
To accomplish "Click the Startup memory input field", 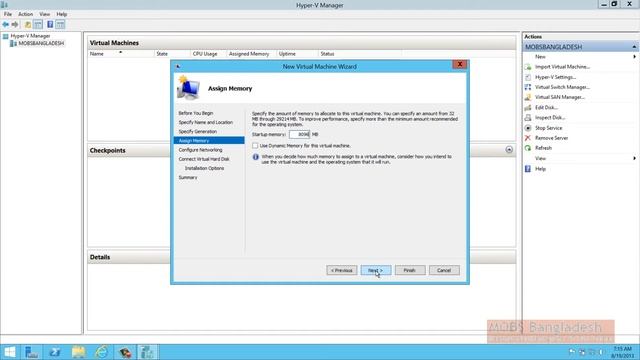I will tap(299, 134).
